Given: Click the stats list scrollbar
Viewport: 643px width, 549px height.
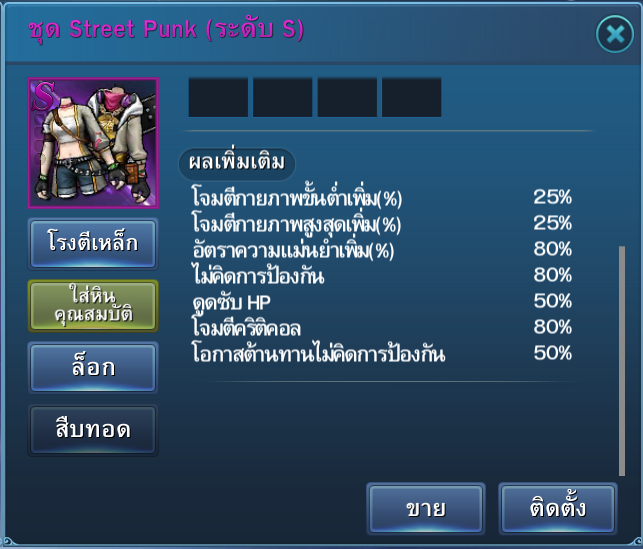Looking at the screenshot, I should (622, 361).
